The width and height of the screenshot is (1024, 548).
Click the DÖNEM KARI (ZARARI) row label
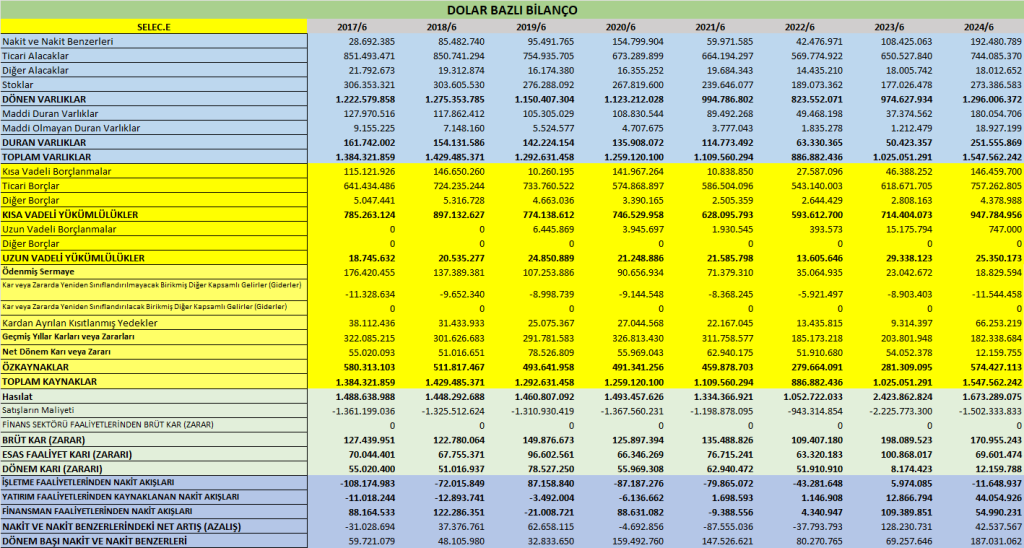click(51, 468)
